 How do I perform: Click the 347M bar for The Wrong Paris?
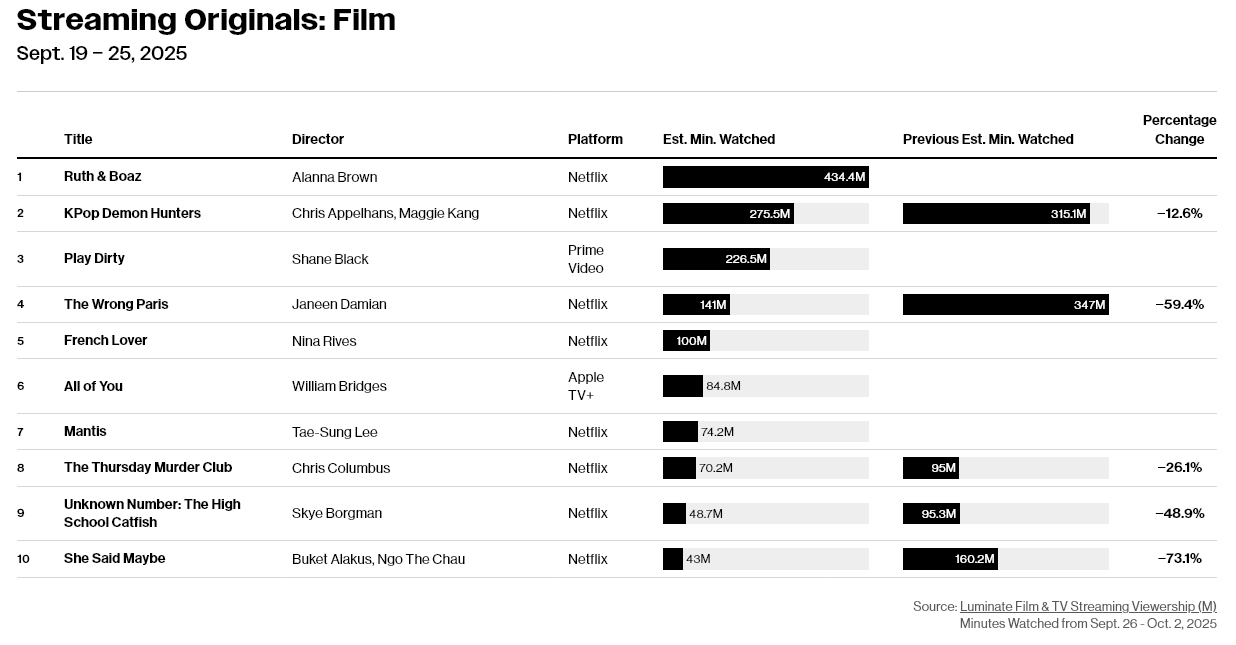tap(1005, 305)
